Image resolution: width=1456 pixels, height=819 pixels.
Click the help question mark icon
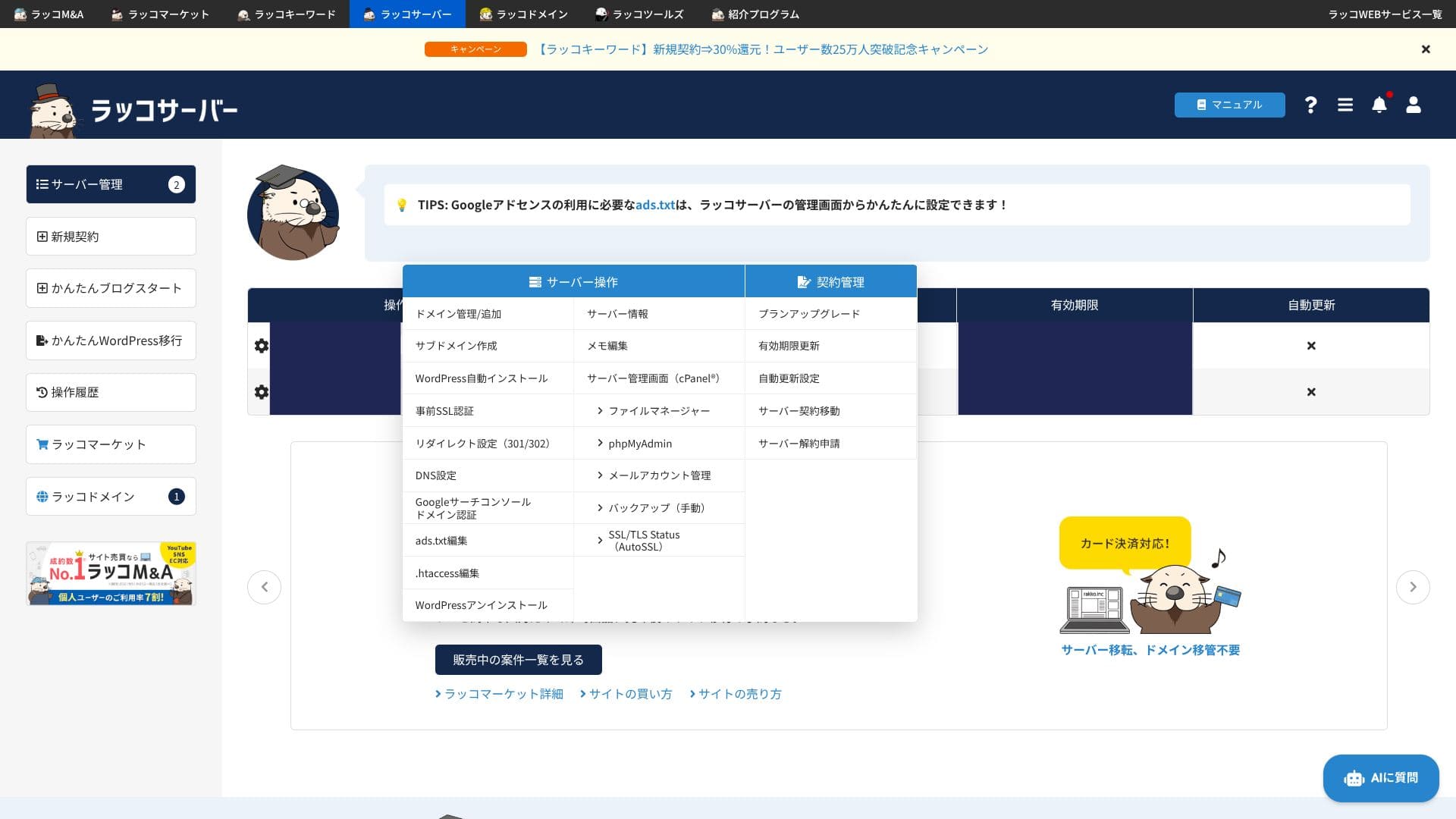(1310, 105)
